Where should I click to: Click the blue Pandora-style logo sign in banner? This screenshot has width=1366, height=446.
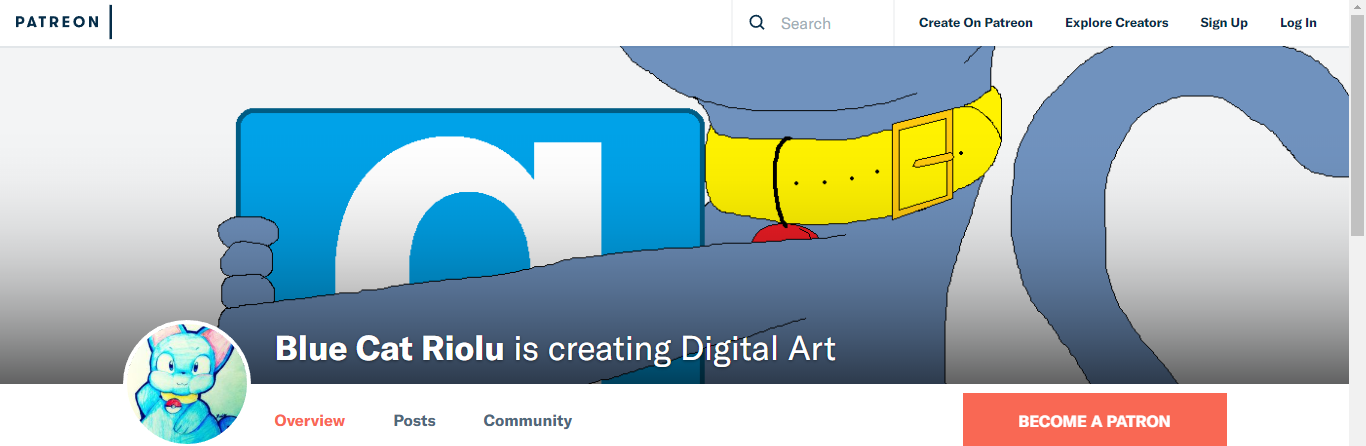point(470,210)
